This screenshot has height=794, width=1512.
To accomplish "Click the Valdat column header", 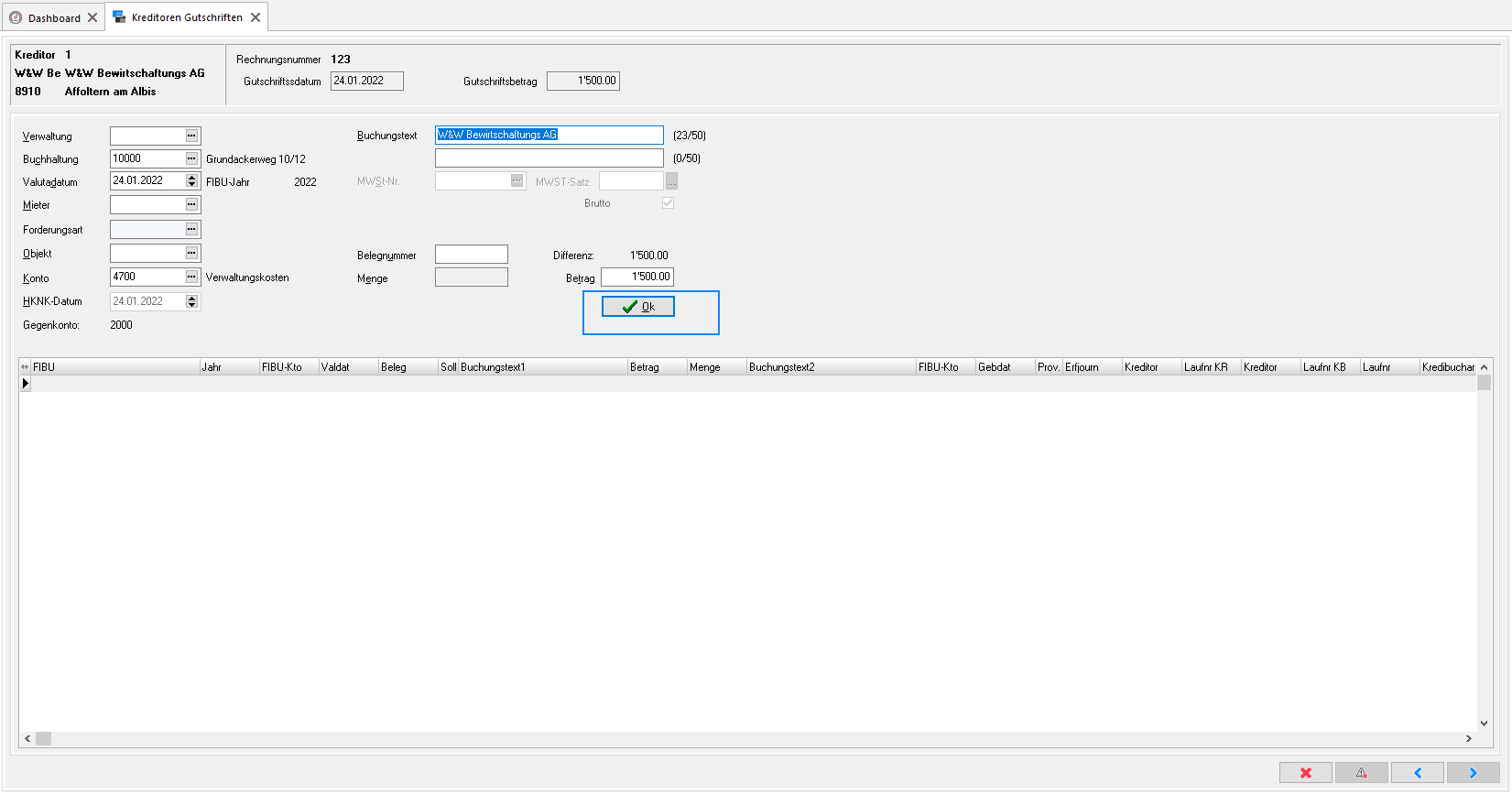I will [x=348, y=367].
